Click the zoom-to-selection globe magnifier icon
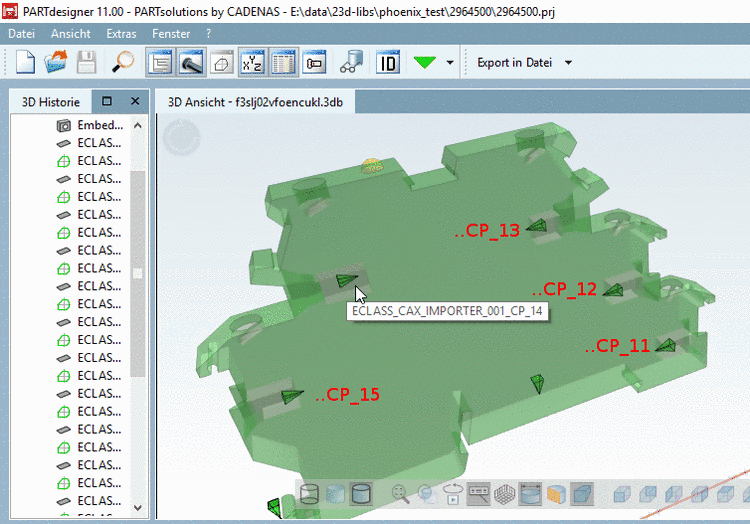Viewport: 750px width, 524px height. (426, 494)
